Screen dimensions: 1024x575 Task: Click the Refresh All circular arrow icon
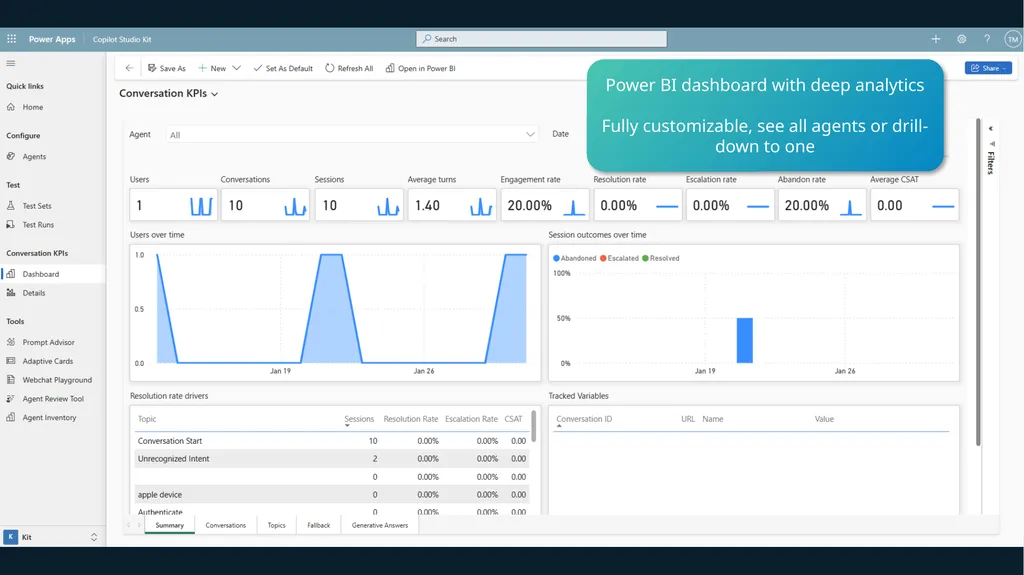coord(330,68)
